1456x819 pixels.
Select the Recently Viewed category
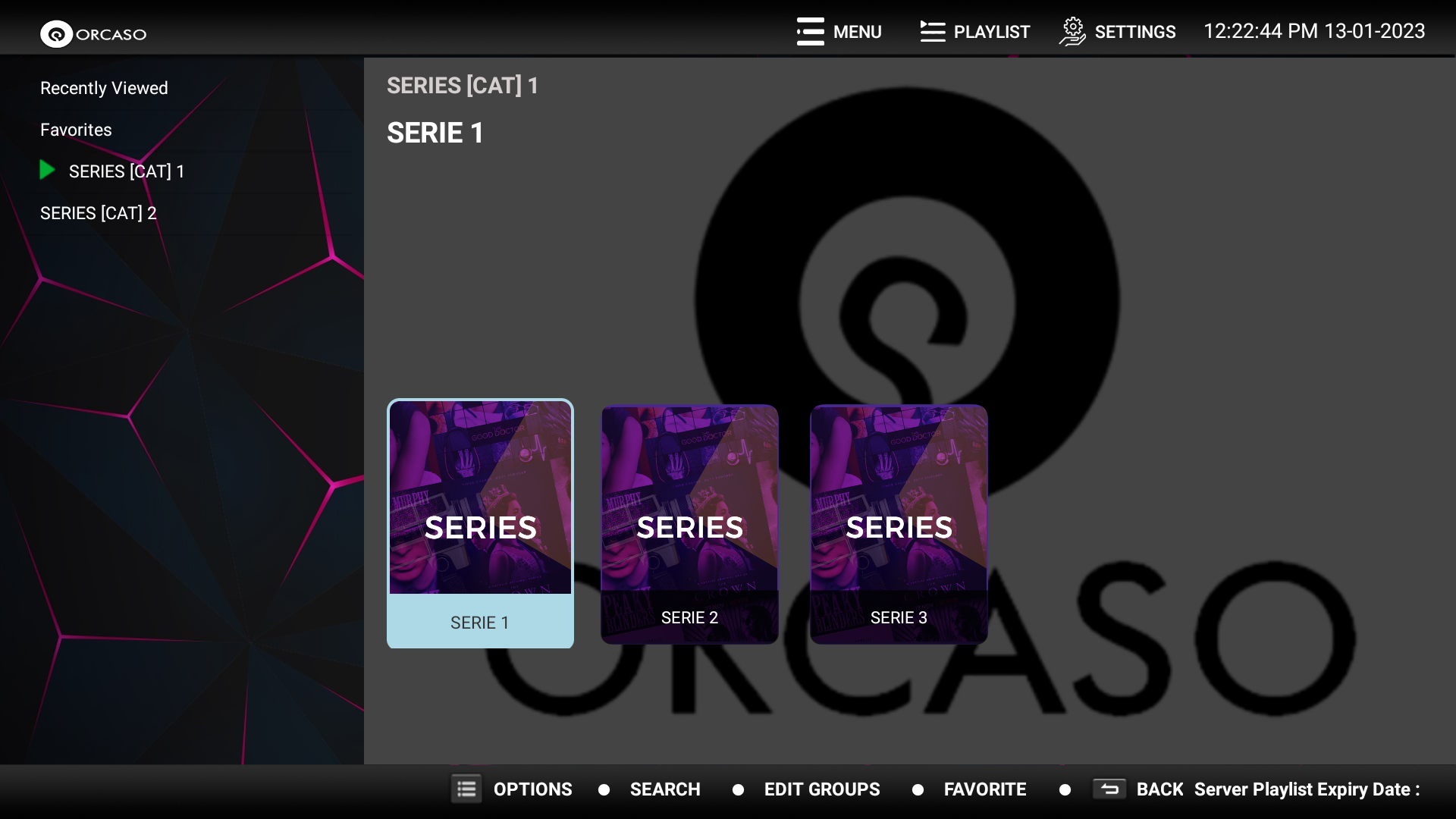[104, 88]
